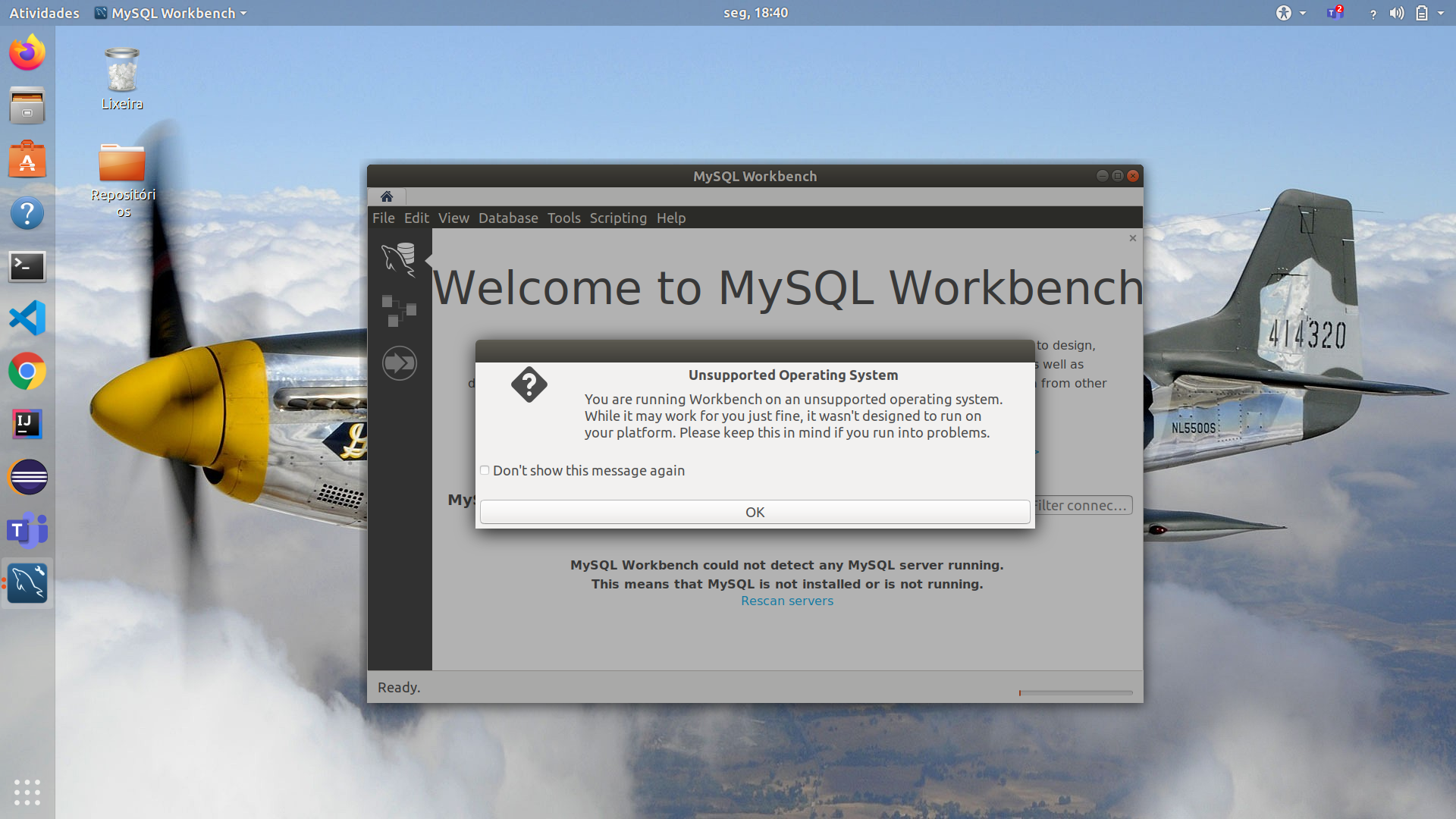Click the Teams tray indicator
Image resolution: width=1456 pixels, height=819 pixels.
1335,13
